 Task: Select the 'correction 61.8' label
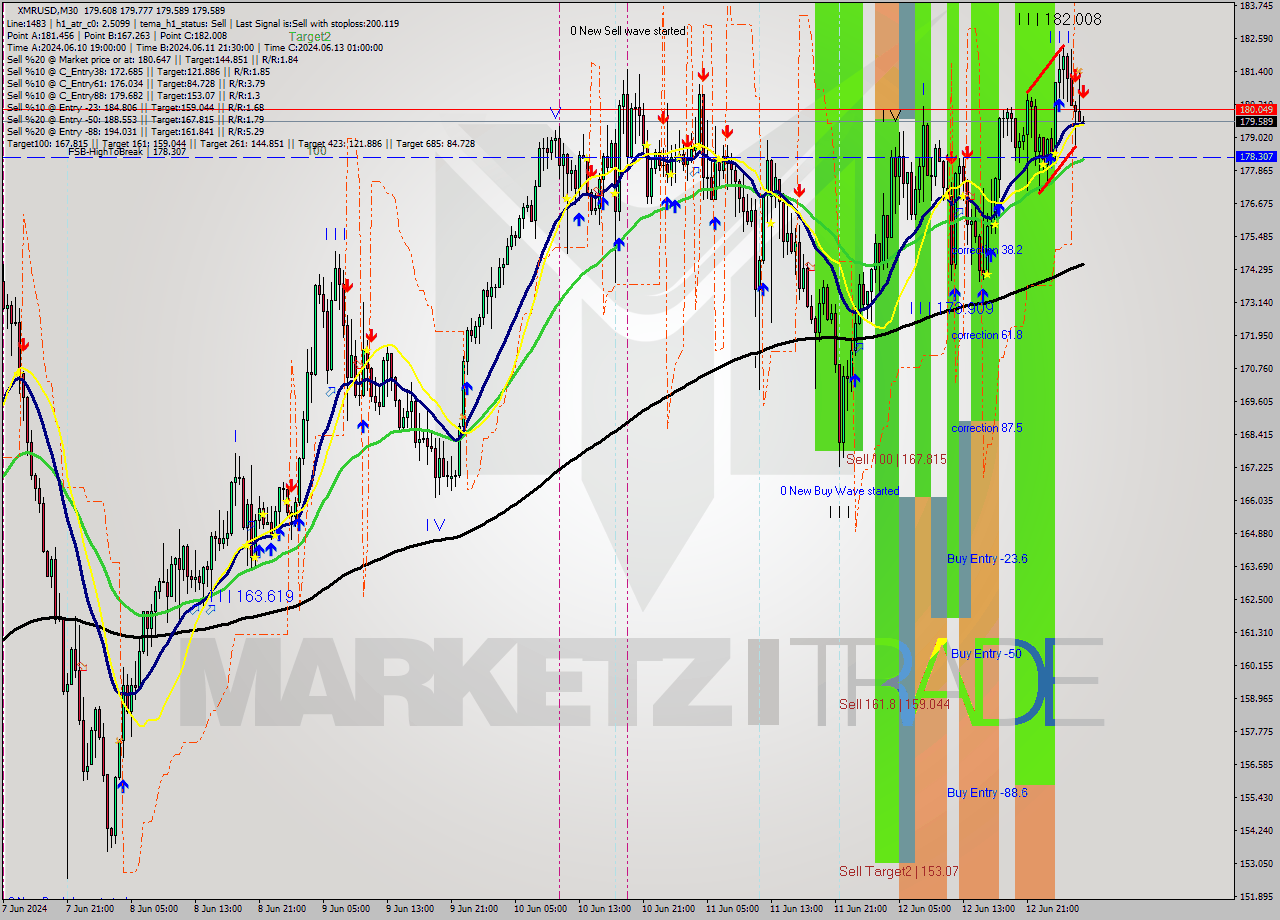click(987, 335)
